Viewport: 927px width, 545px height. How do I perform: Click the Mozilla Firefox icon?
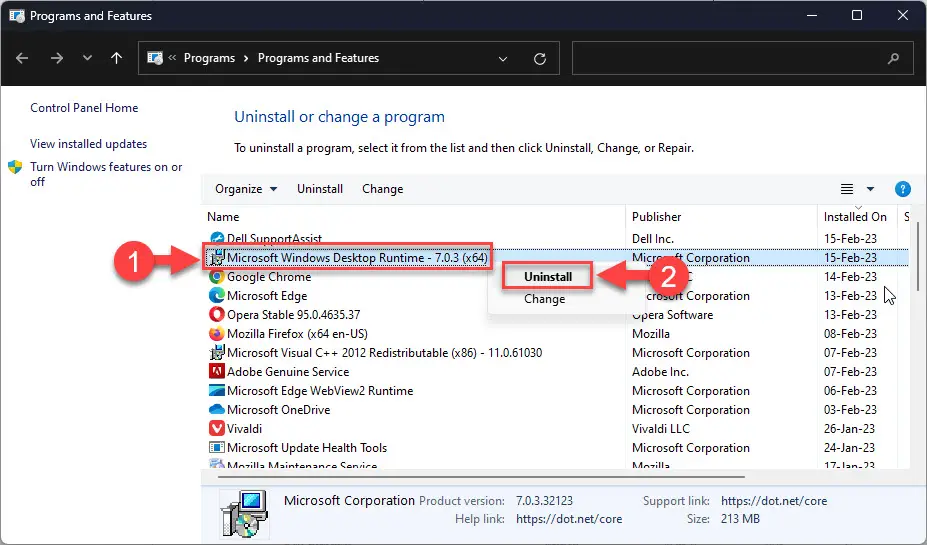pyautogui.click(x=217, y=333)
